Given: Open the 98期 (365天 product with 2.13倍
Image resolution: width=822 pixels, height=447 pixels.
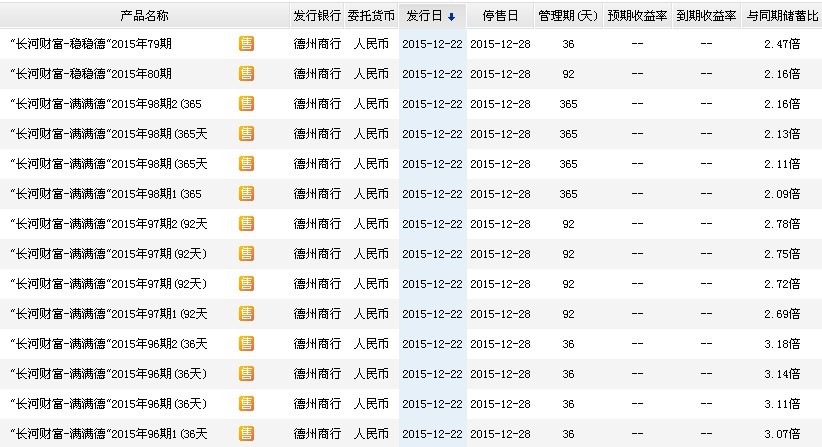Looking at the screenshot, I should [109, 134].
